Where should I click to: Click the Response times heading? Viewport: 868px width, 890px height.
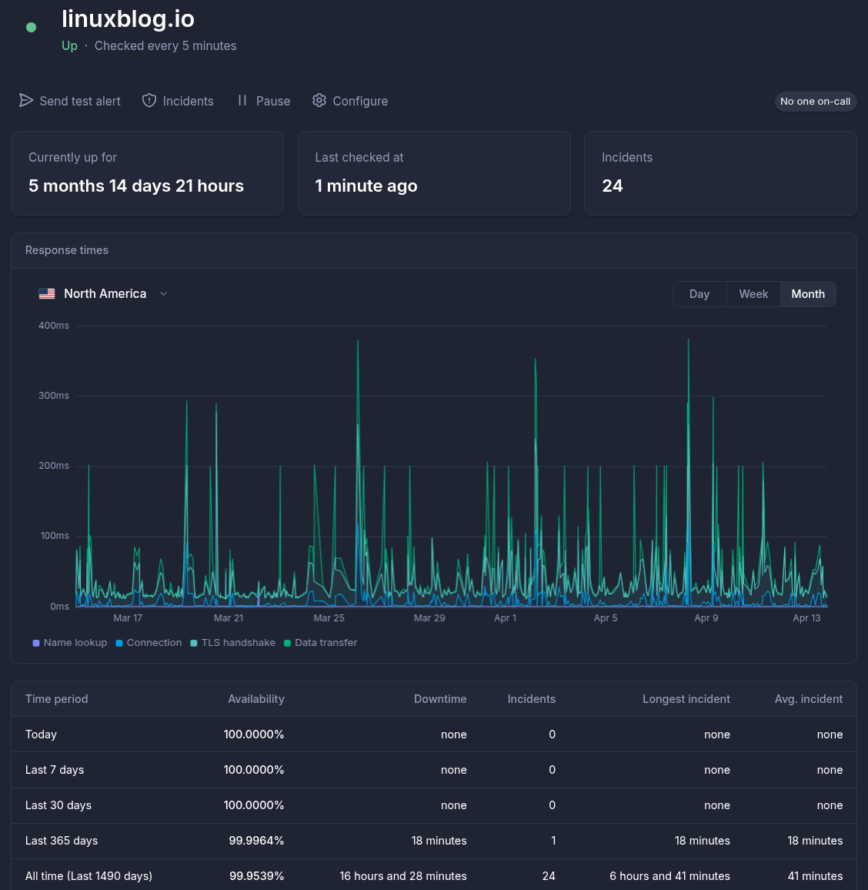click(66, 250)
